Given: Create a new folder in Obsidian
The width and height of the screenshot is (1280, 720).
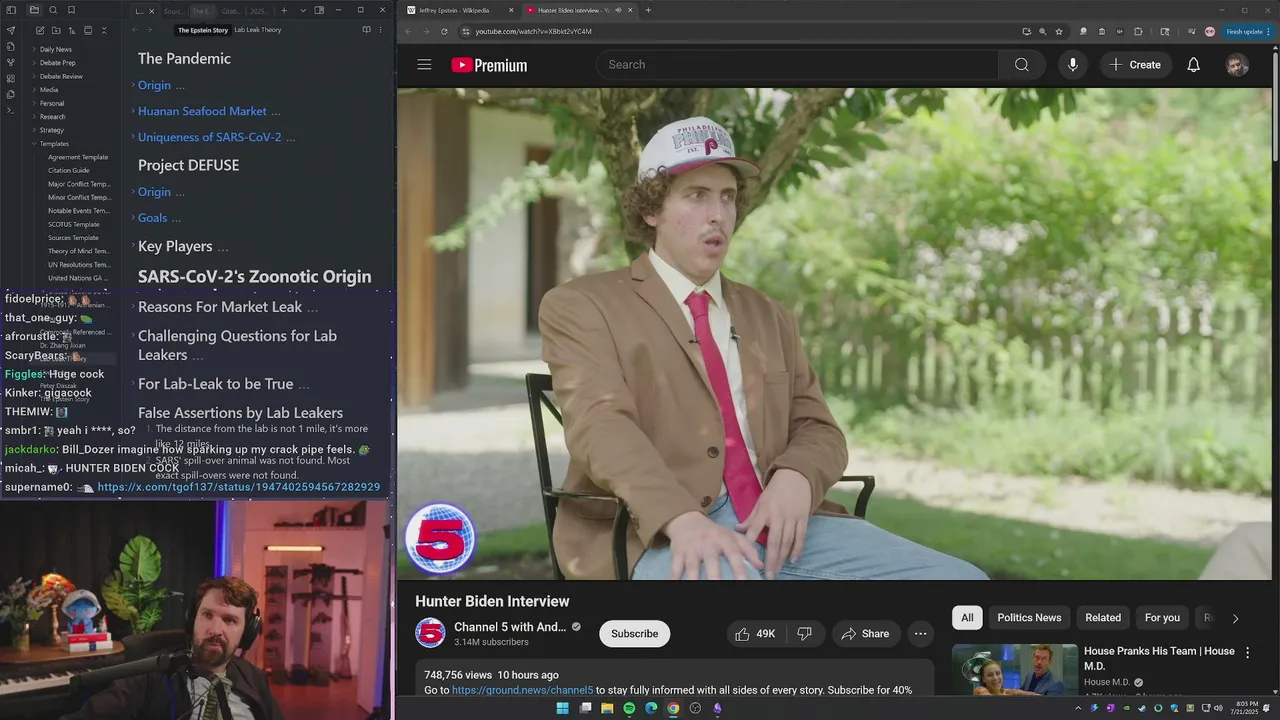Looking at the screenshot, I should 55,31.
